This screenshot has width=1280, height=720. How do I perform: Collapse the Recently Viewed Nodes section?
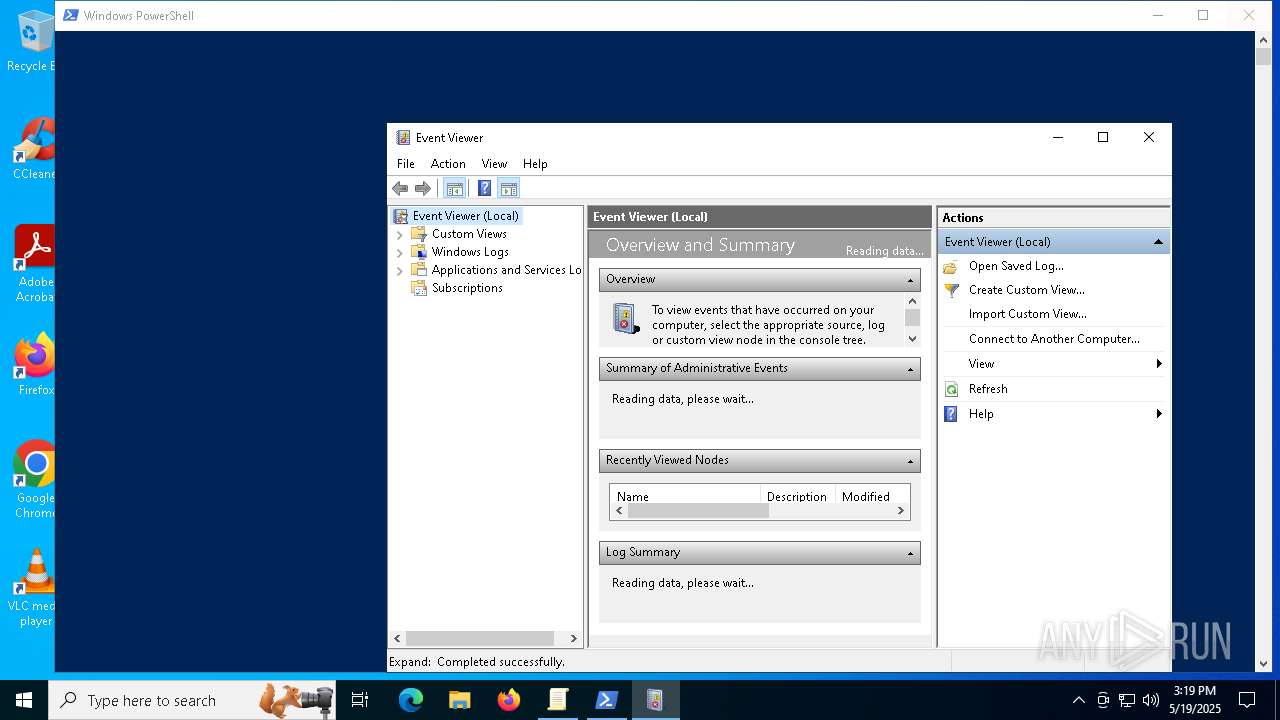pos(911,461)
